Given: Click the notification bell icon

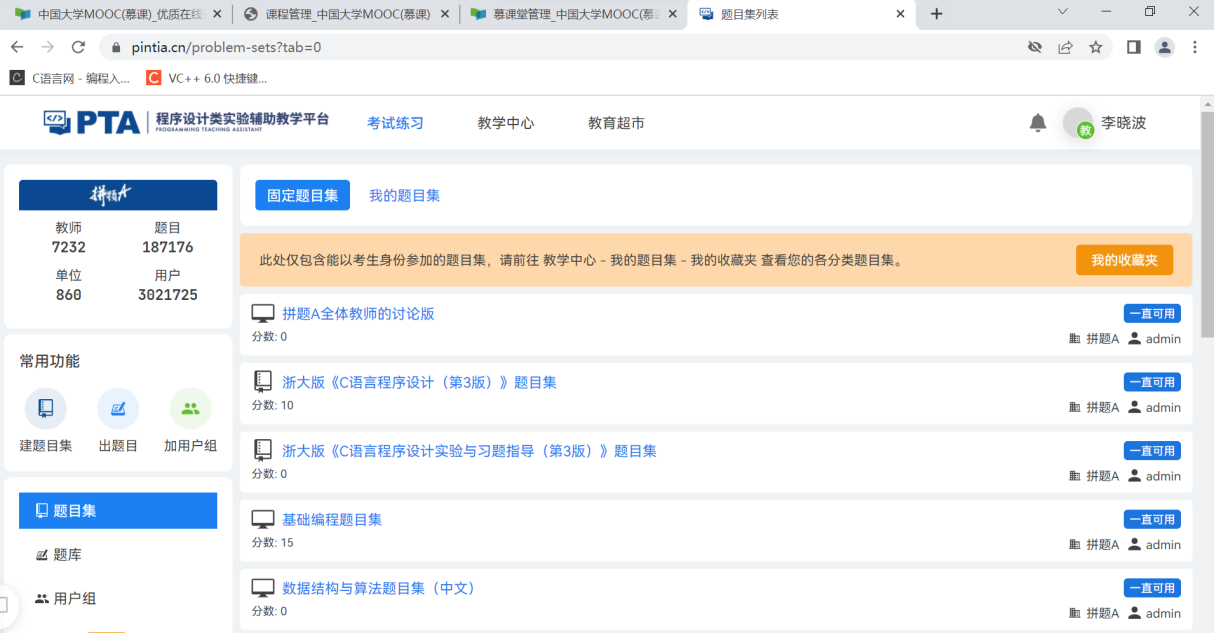Looking at the screenshot, I should point(1038,123).
